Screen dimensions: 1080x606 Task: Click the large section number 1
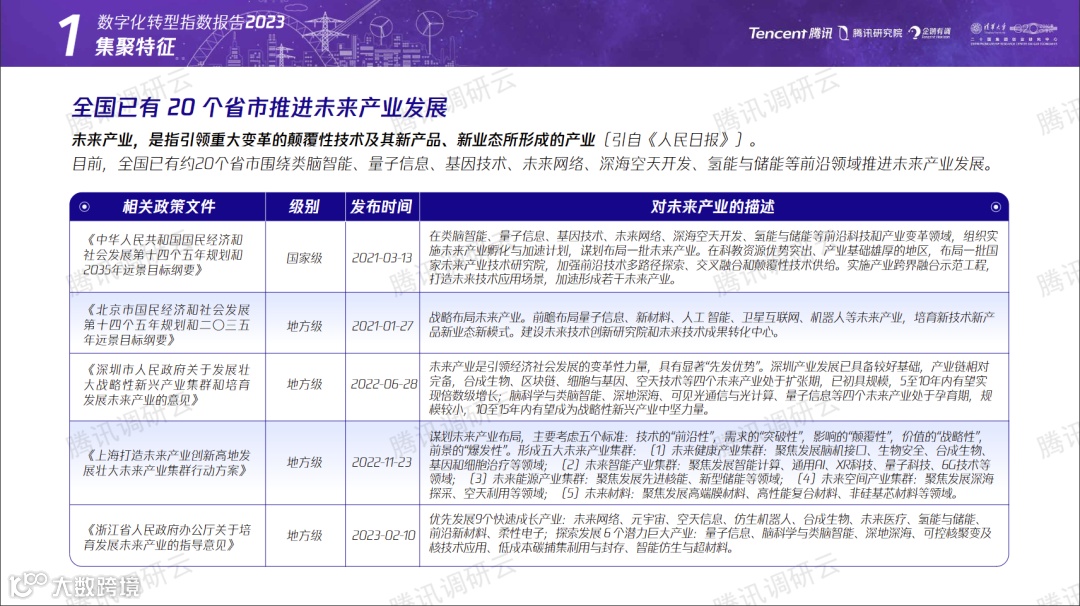[x=69, y=35]
